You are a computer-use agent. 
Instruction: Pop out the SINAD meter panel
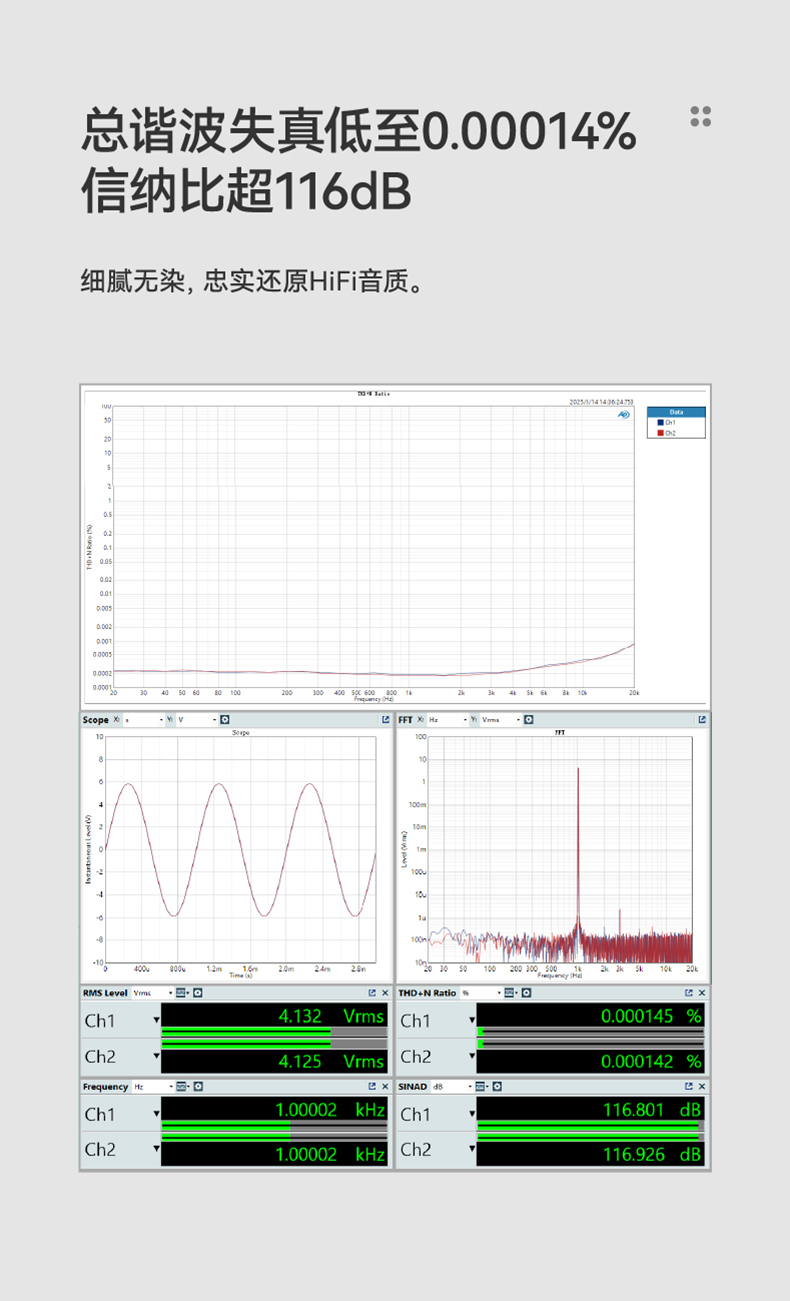coord(688,1086)
